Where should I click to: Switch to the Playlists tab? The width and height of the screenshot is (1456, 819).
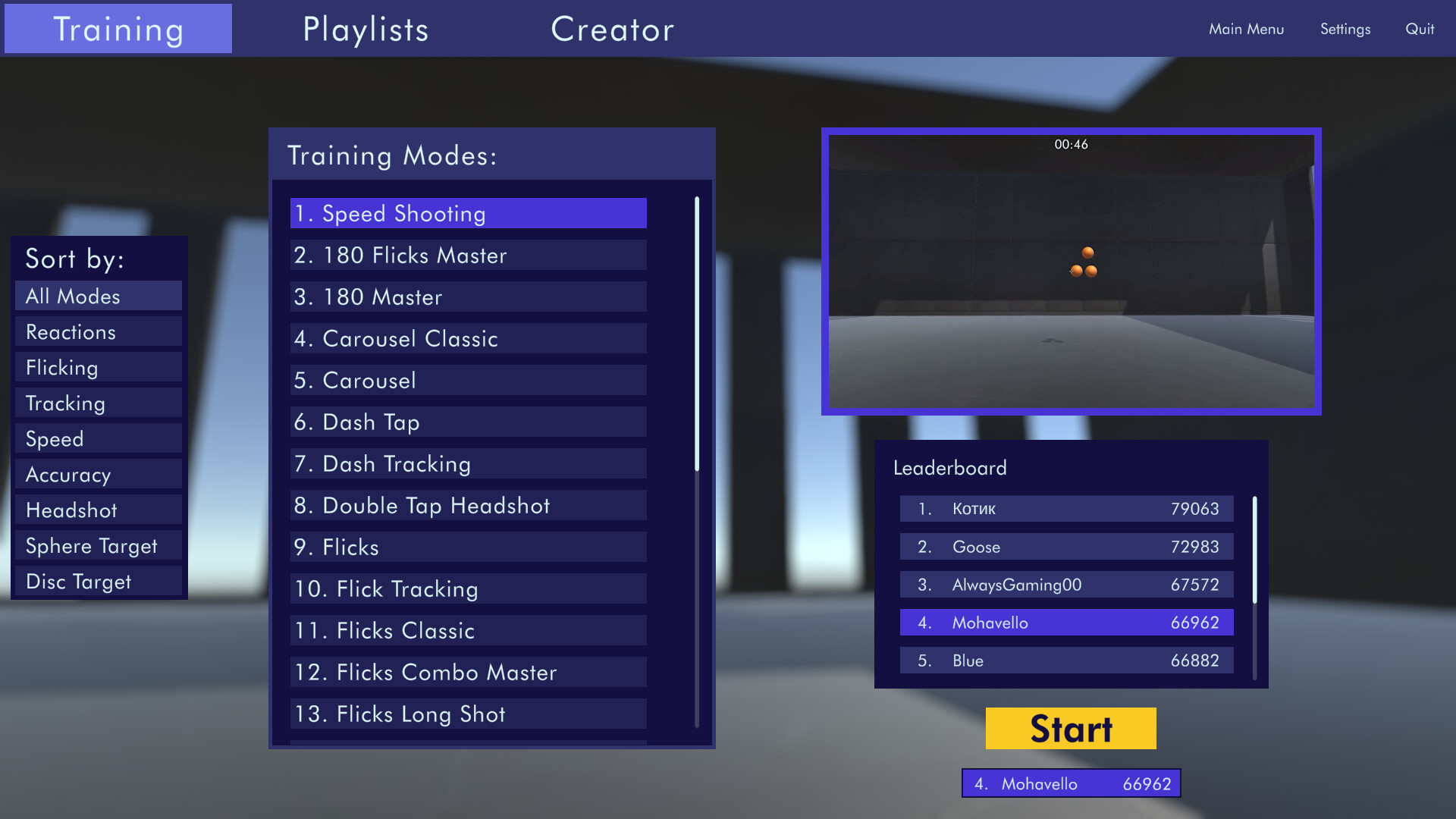[x=366, y=29]
